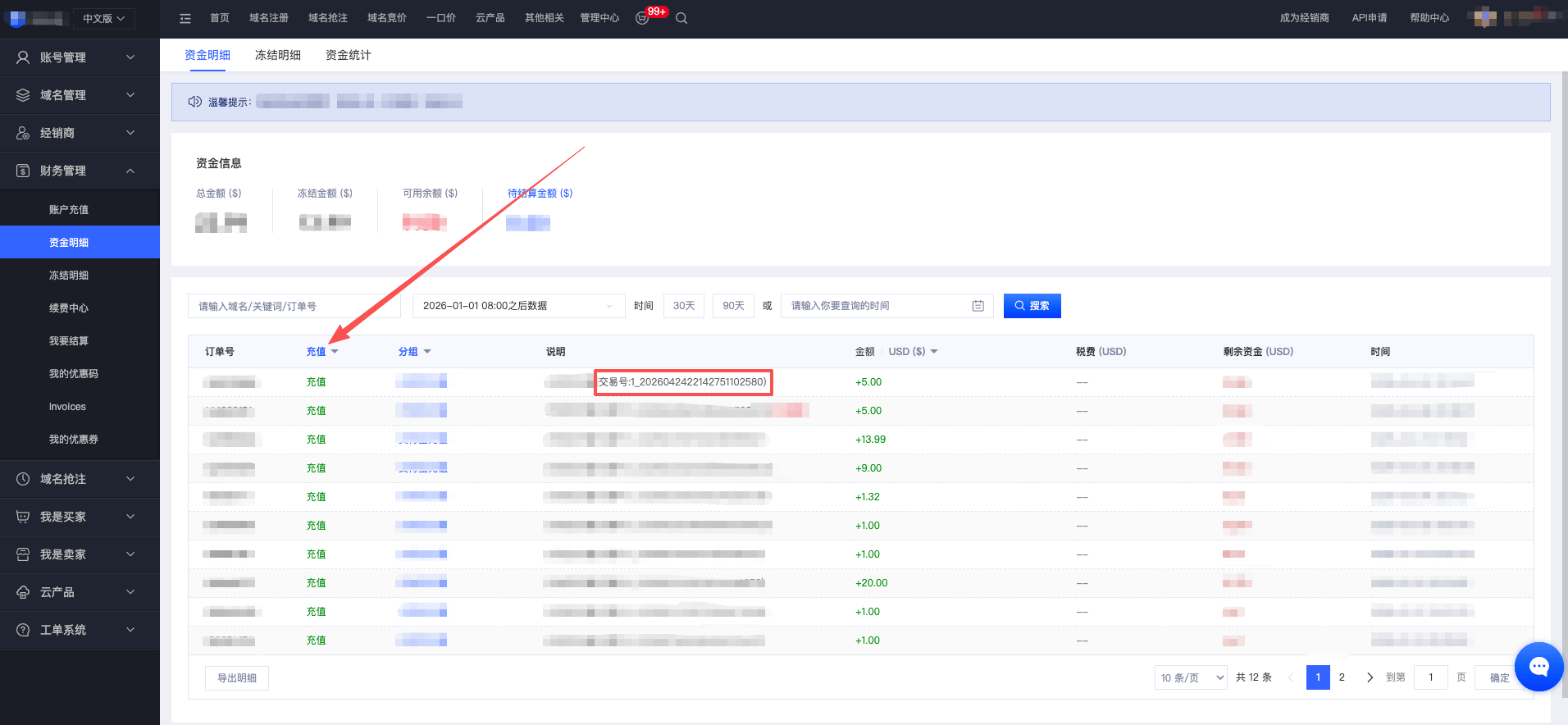Click the calendar icon in date field
Viewport: 1568px width, 725px height.
pos(978,306)
